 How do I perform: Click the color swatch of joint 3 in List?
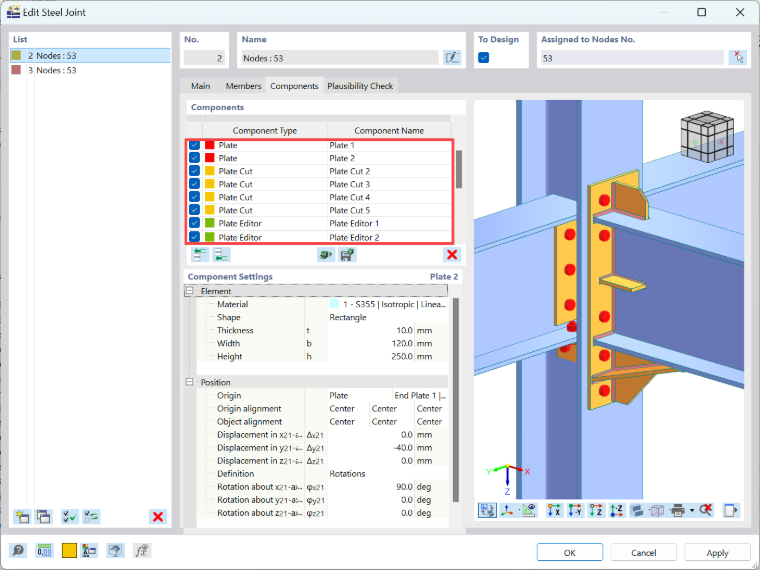(16, 70)
